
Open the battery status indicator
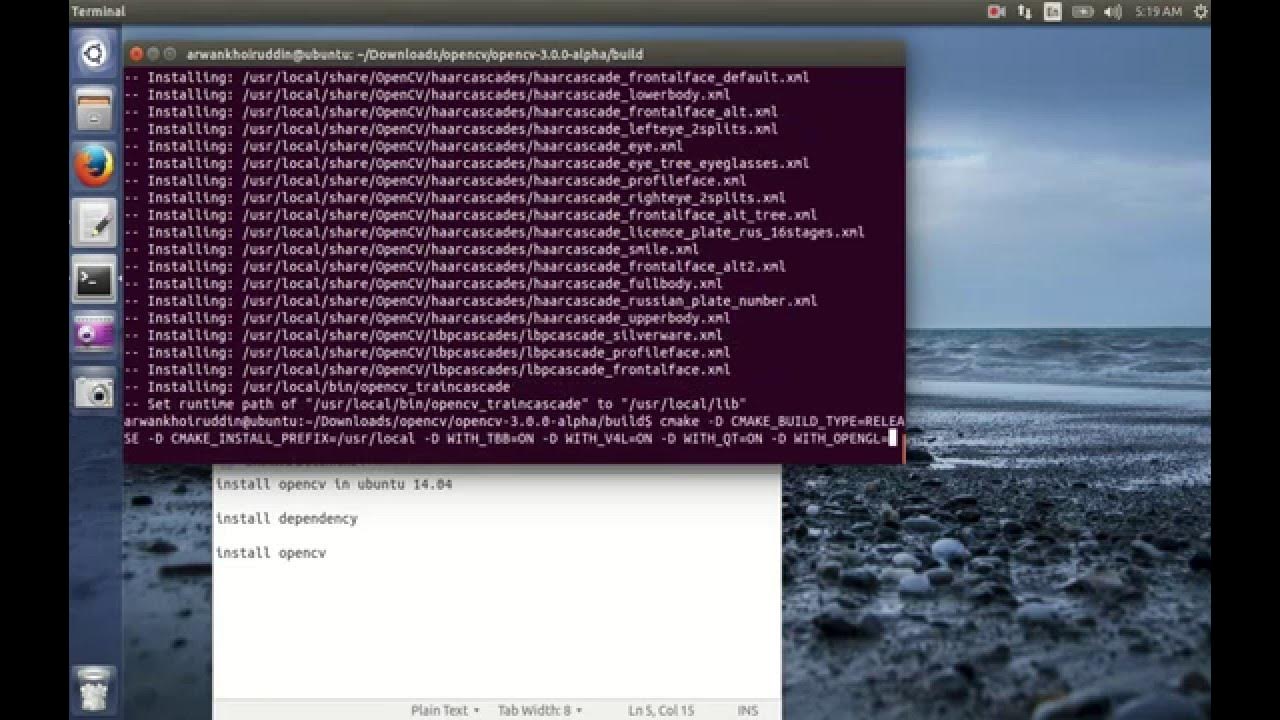coord(1082,11)
